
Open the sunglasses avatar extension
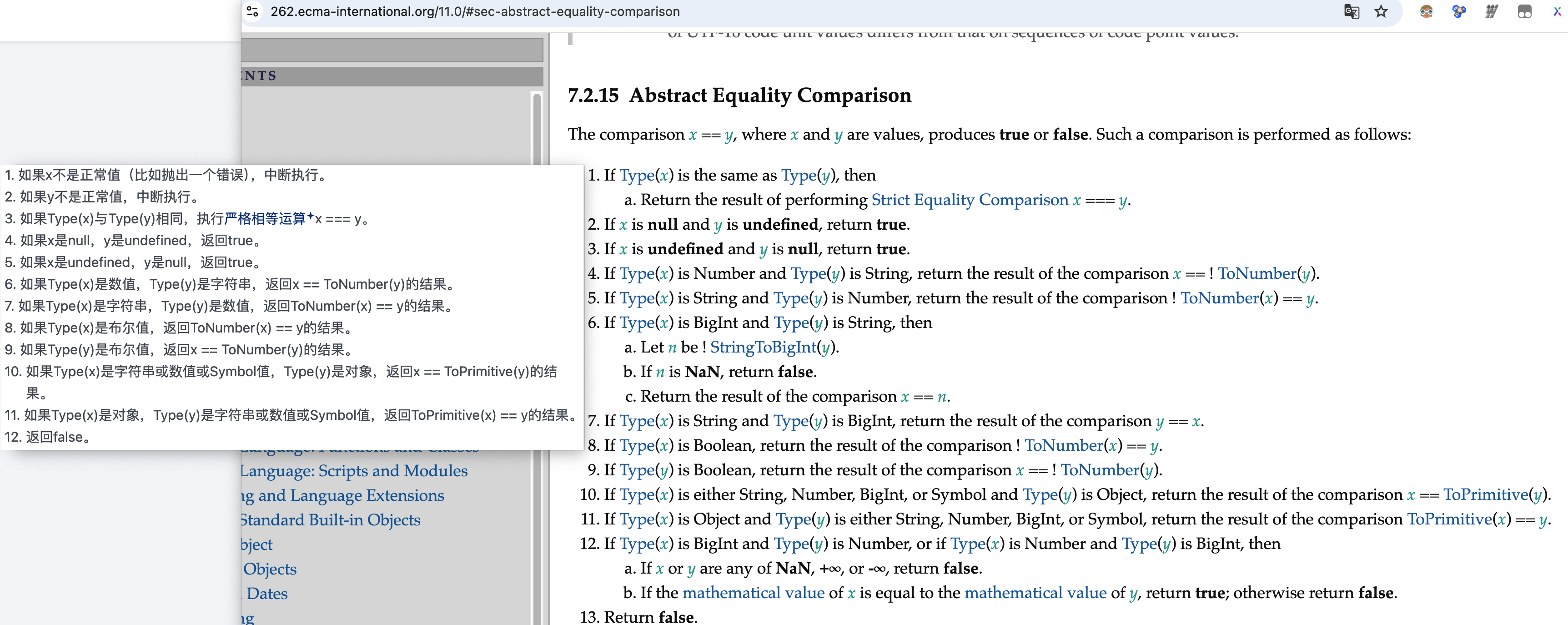pyautogui.click(x=1426, y=11)
